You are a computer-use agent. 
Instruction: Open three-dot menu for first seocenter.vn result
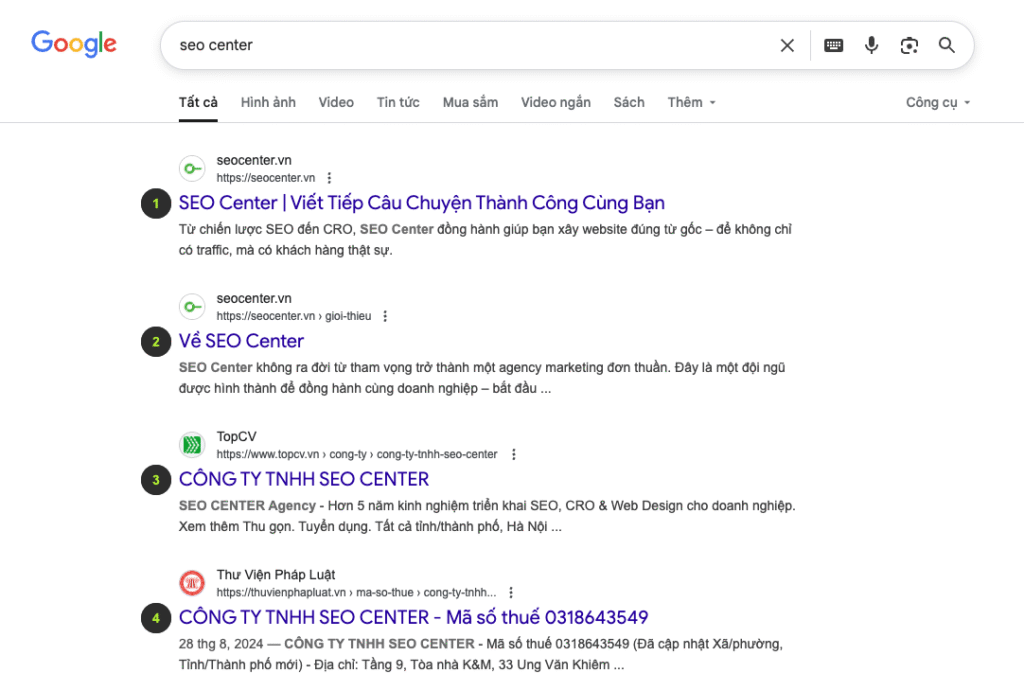330,178
